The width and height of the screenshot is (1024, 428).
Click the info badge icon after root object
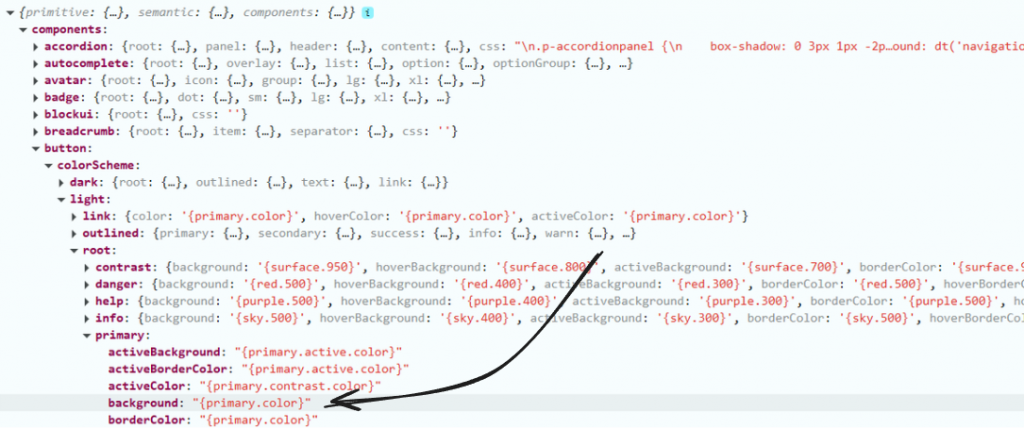(x=368, y=12)
